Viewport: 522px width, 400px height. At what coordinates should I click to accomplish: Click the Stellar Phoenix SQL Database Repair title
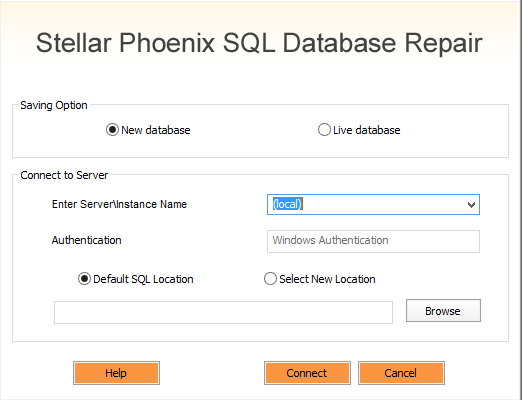coord(259,43)
